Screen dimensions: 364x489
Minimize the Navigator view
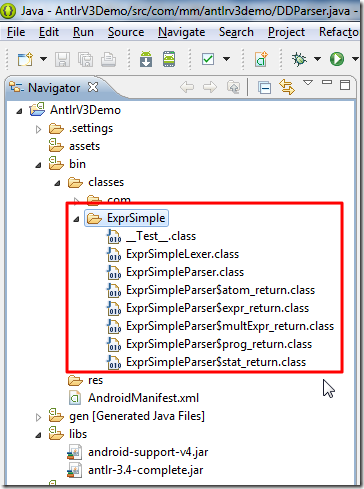coord(327,82)
